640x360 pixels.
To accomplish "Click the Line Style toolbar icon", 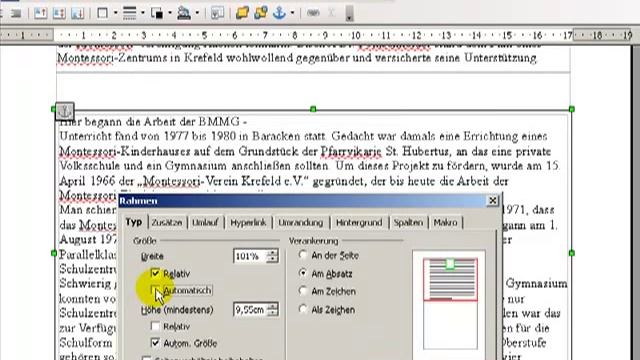I will (130, 13).
